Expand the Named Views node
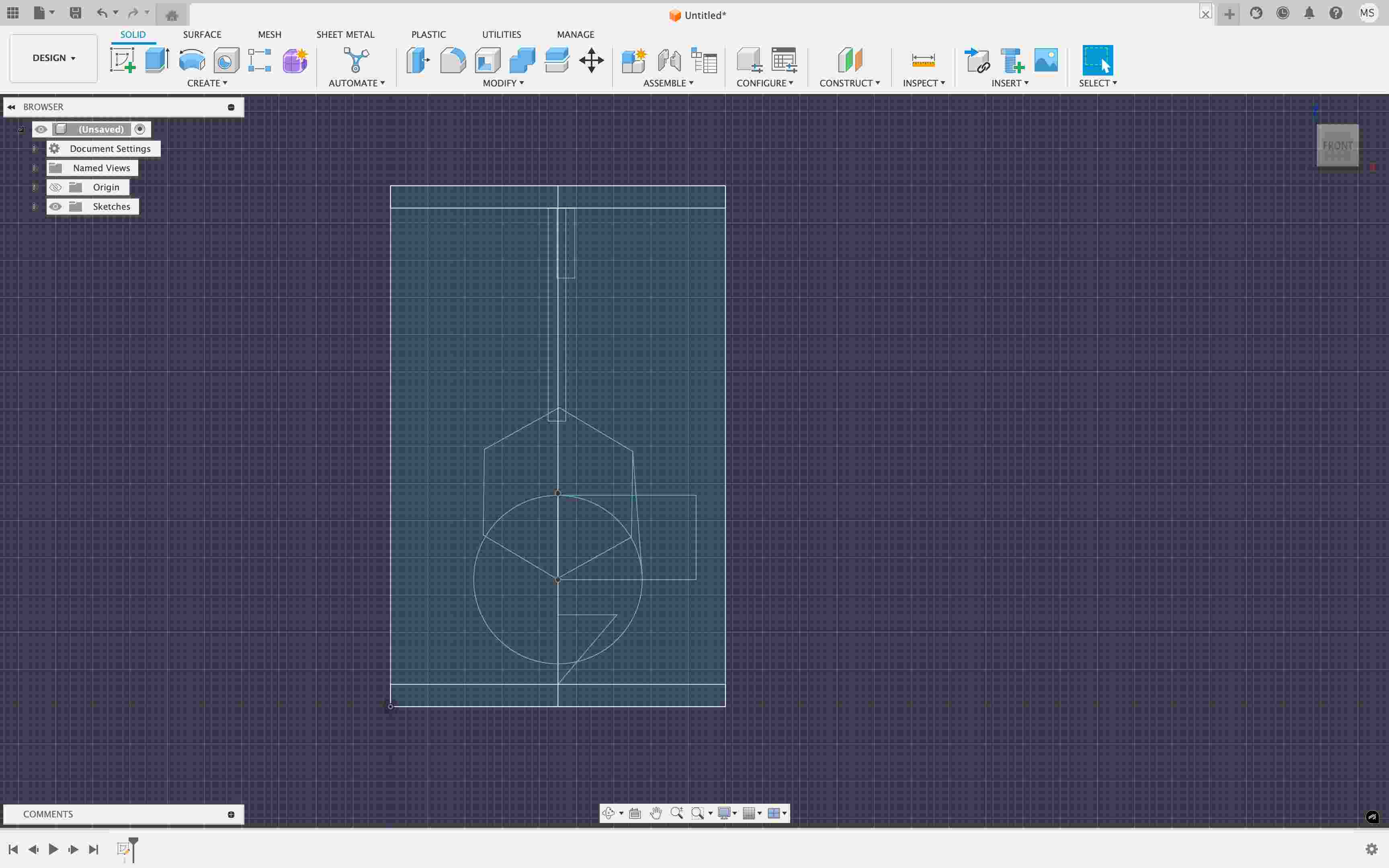The image size is (1389, 868). pyautogui.click(x=35, y=168)
